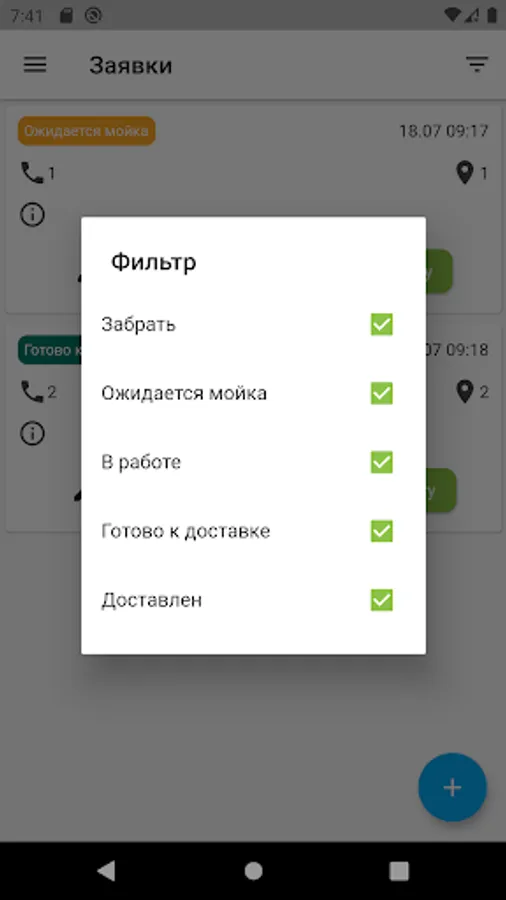Screen dimensions: 506x900
Task: Tap the phone icon on second request
Action: (32, 391)
